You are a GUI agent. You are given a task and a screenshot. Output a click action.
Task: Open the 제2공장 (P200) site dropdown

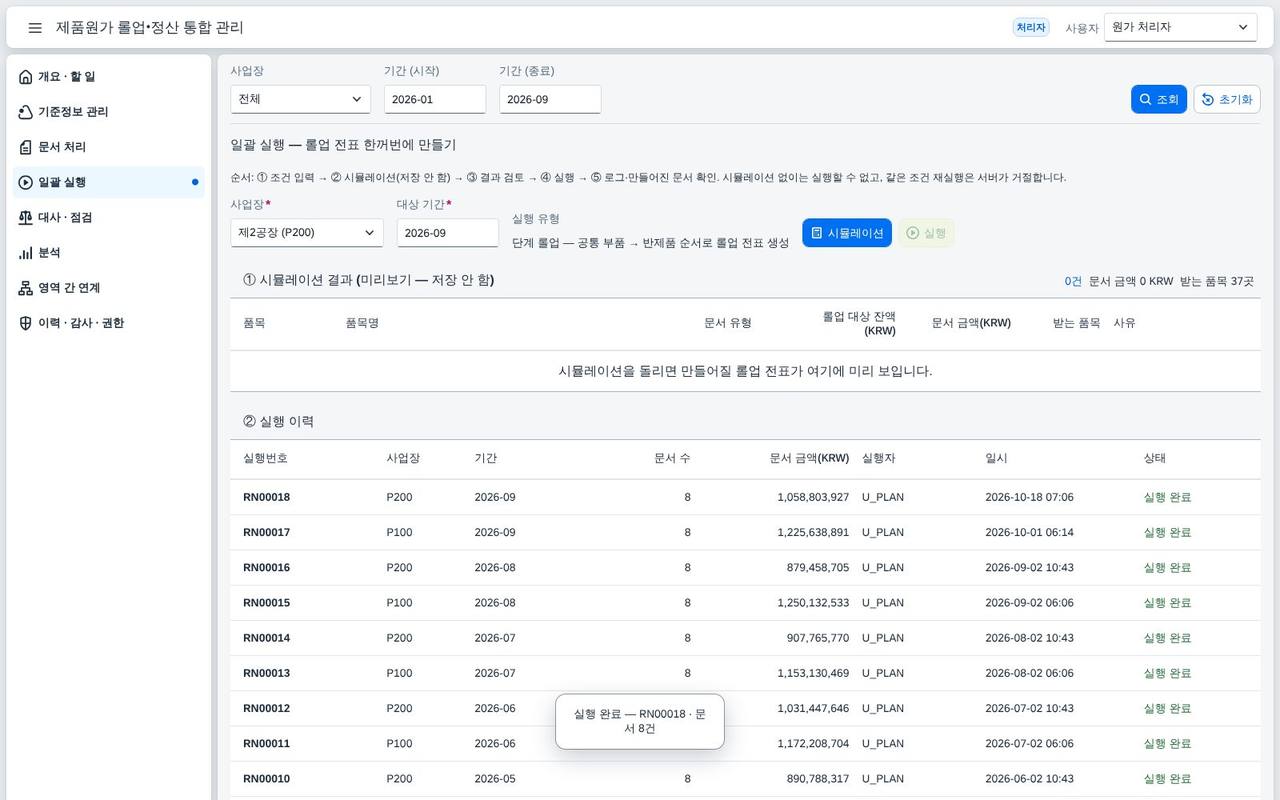307,233
